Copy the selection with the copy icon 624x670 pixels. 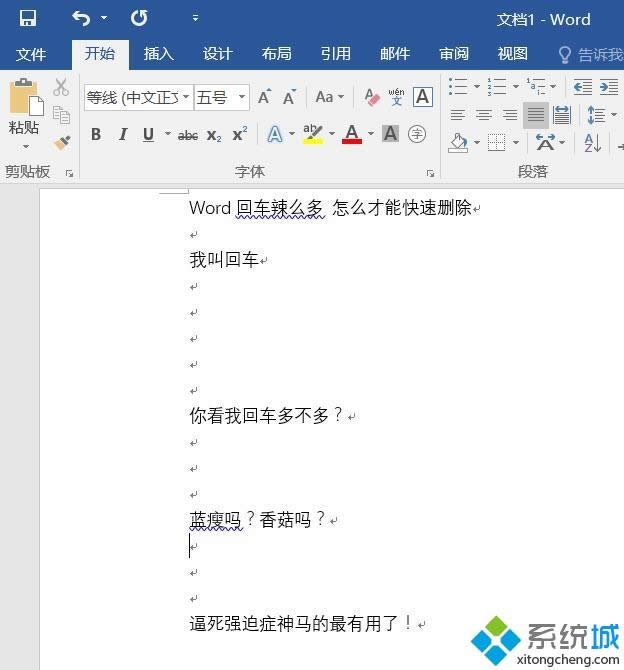point(62,115)
